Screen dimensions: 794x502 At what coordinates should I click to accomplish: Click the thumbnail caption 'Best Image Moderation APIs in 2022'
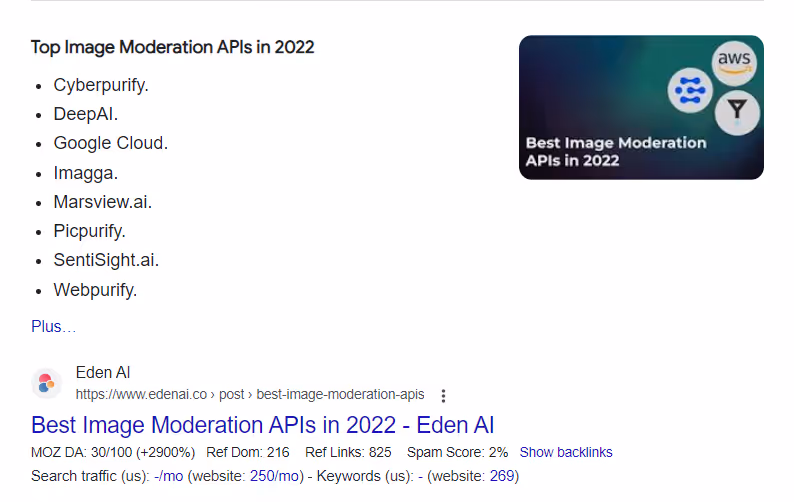pos(616,151)
